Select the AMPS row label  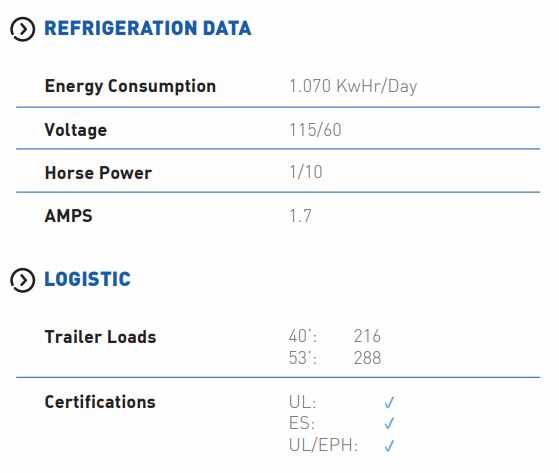(68, 216)
